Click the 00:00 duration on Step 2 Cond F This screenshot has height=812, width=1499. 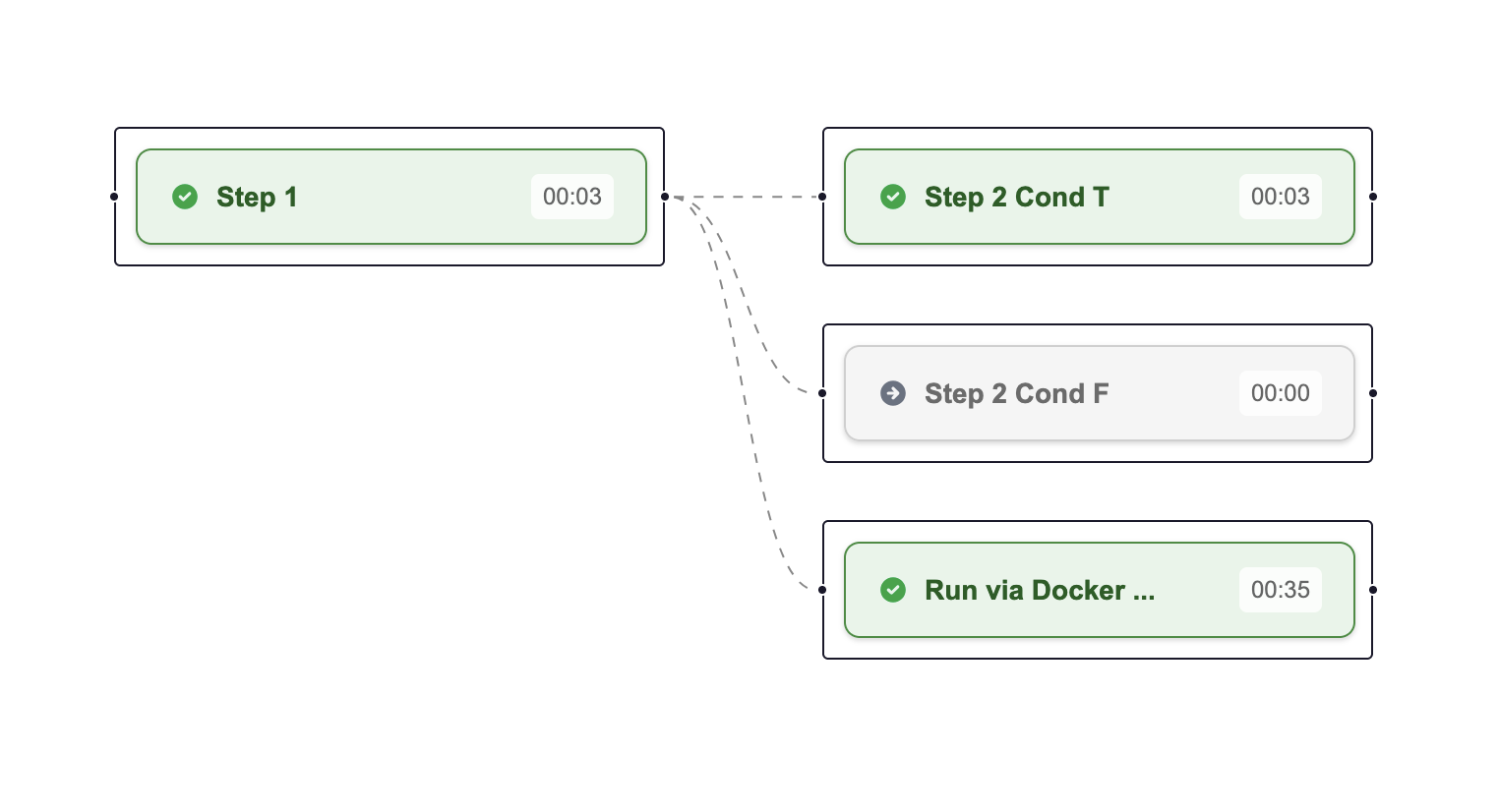pyautogui.click(x=1281, y=393)
